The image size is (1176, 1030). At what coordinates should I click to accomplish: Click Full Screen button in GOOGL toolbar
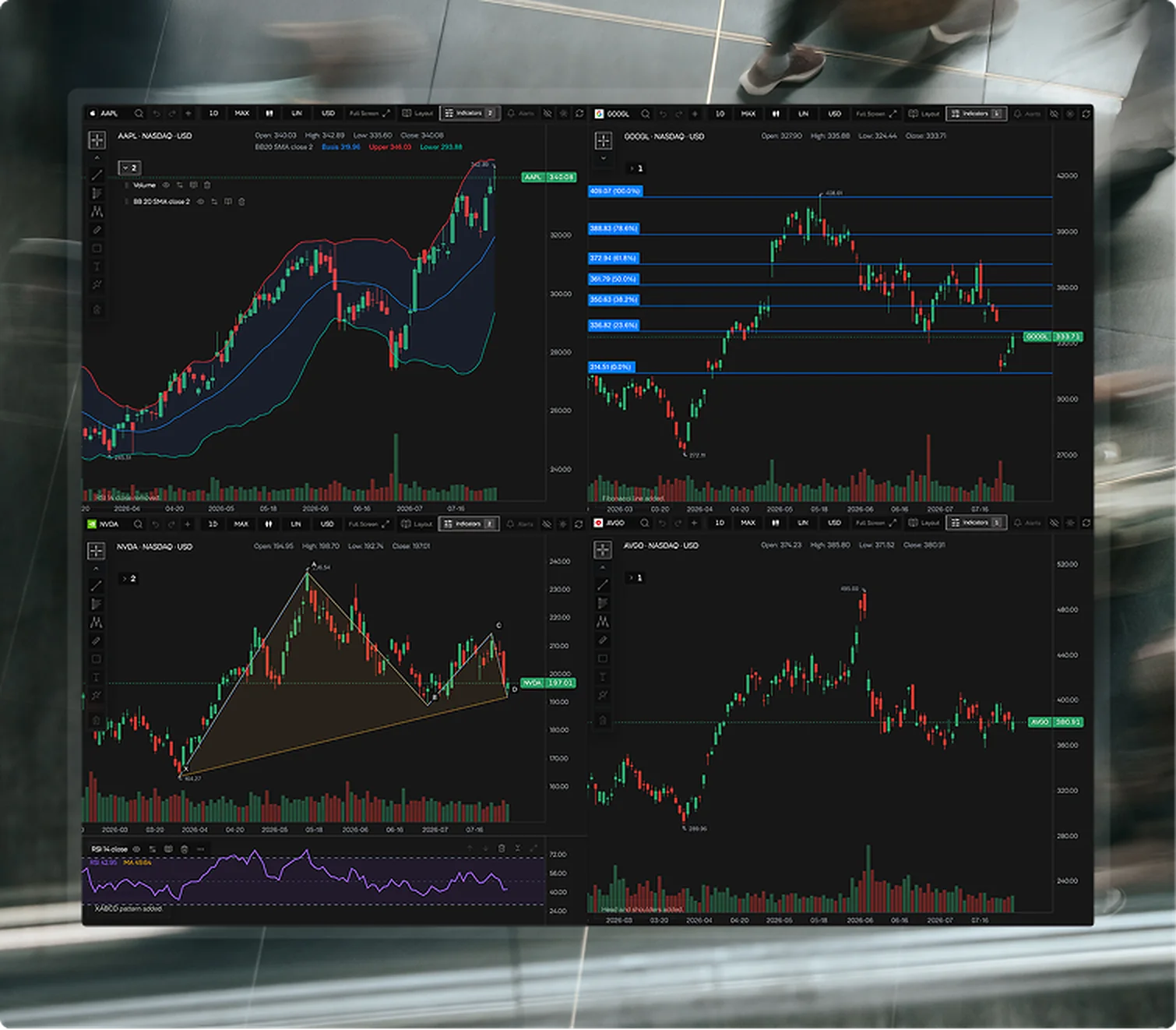pyautogui.click(x=876, y=114)
